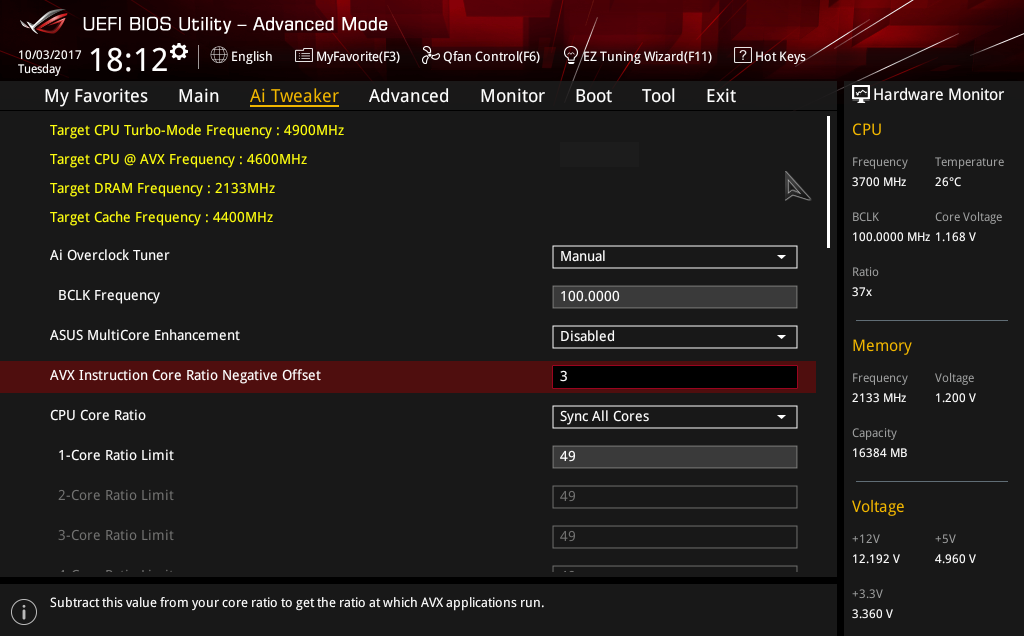This screenshot has height=636, width=1024.
Task: Click the 10/03/2017 date text
Action: 50,55
